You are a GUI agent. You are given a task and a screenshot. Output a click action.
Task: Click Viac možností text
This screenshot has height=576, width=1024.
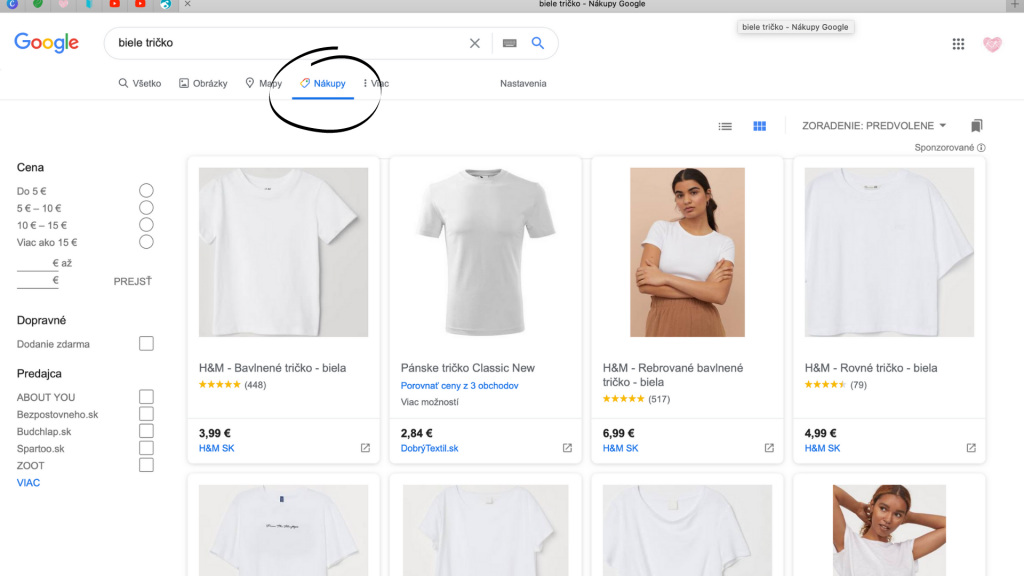pyautogui.click(x=430, y=402)
